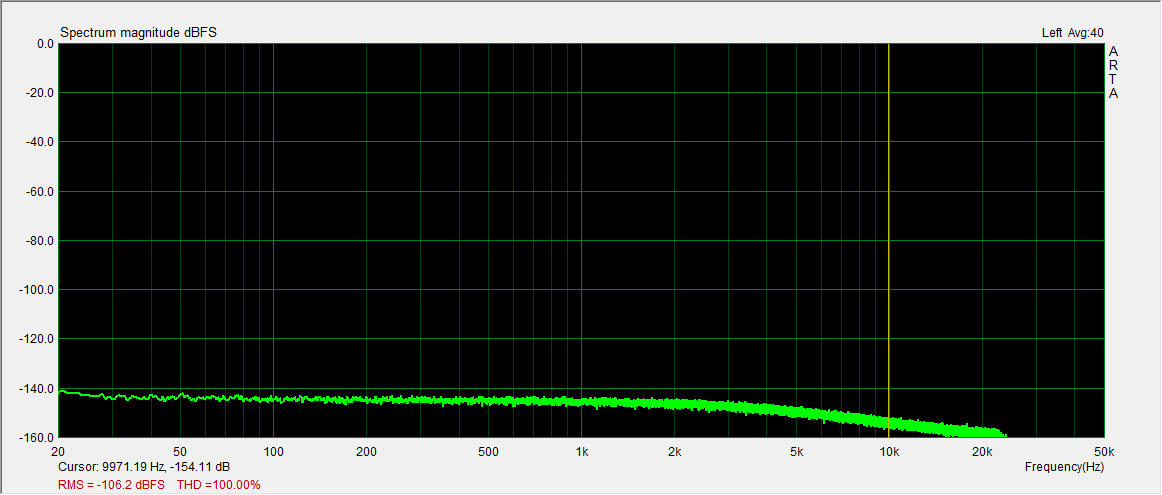1162x495 pixels.
Task: Click the -160.0 magnitude axis label
Action: [x=37, y=438]
